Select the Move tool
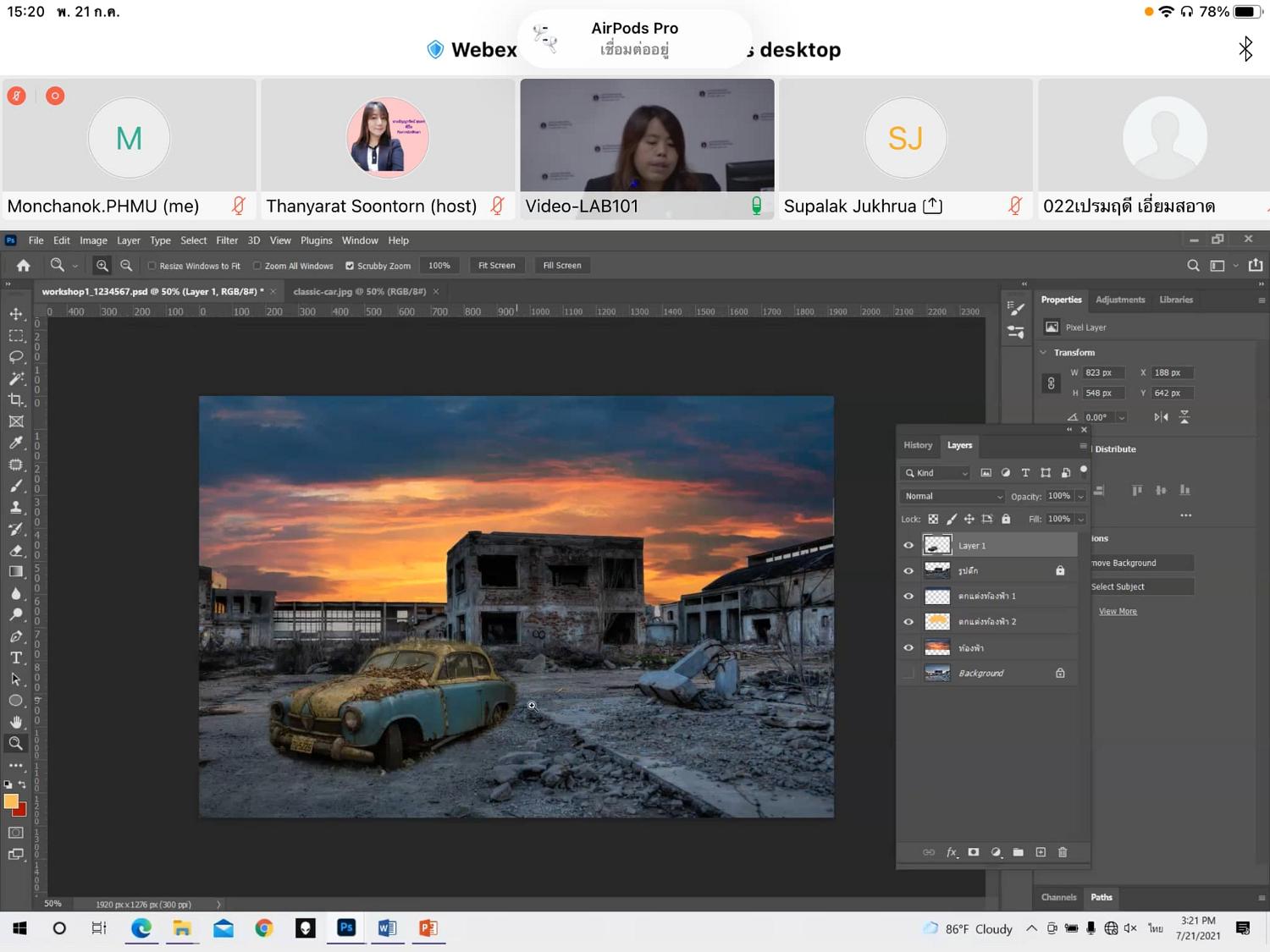 point(16,314)
